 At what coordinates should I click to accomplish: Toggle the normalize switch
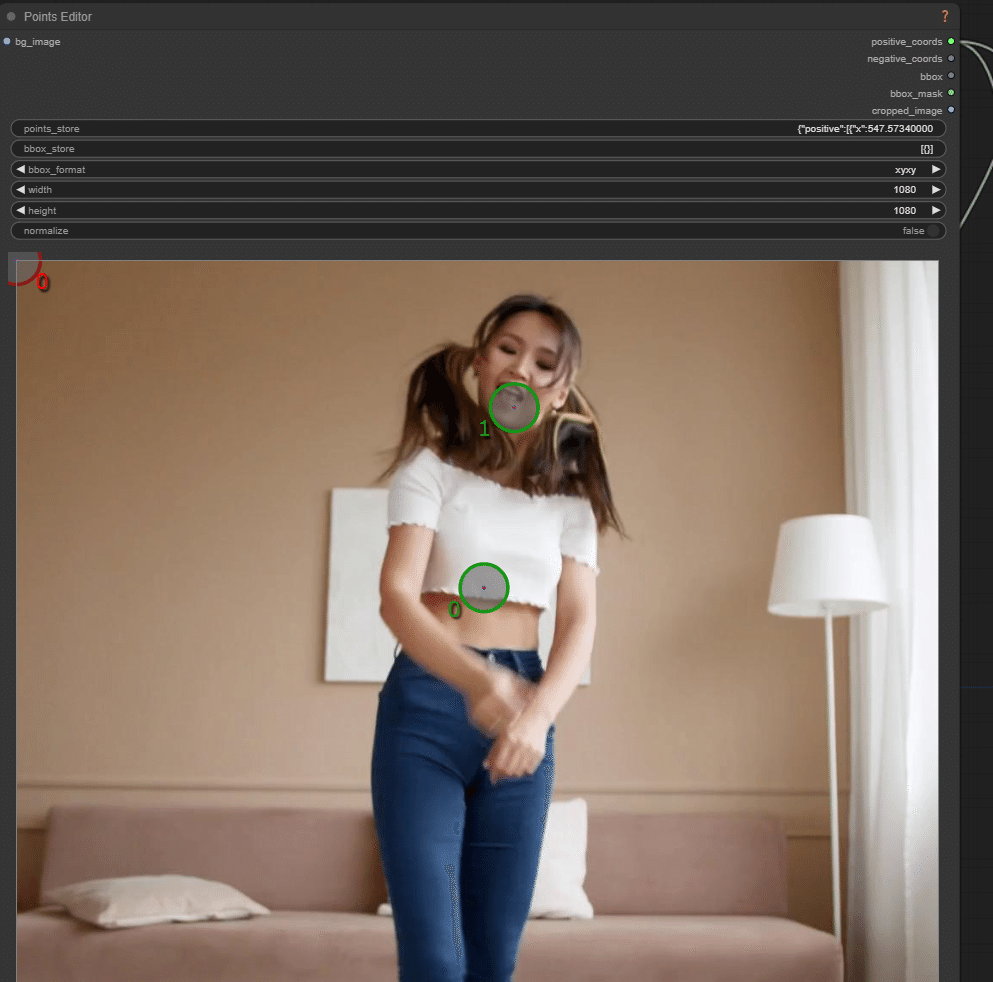coord(933,230)
